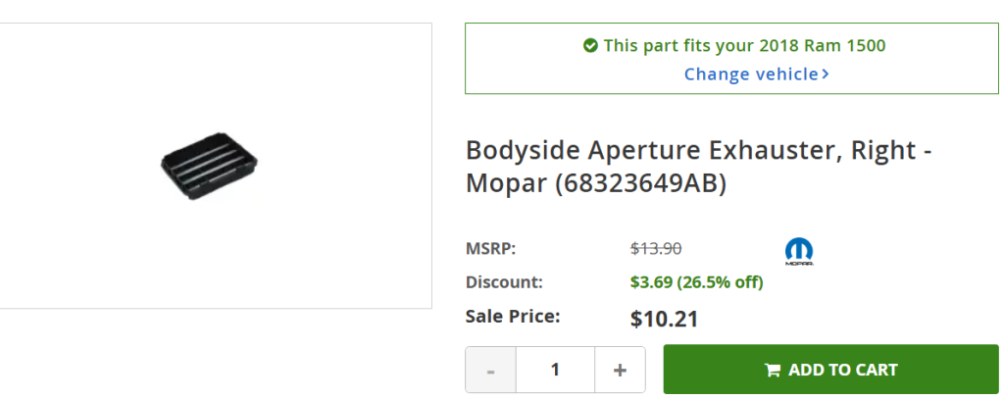Screen dimensions: 1004x400
Task: Click the shopping cart icon in the button
Action: [x=772, y=370]
